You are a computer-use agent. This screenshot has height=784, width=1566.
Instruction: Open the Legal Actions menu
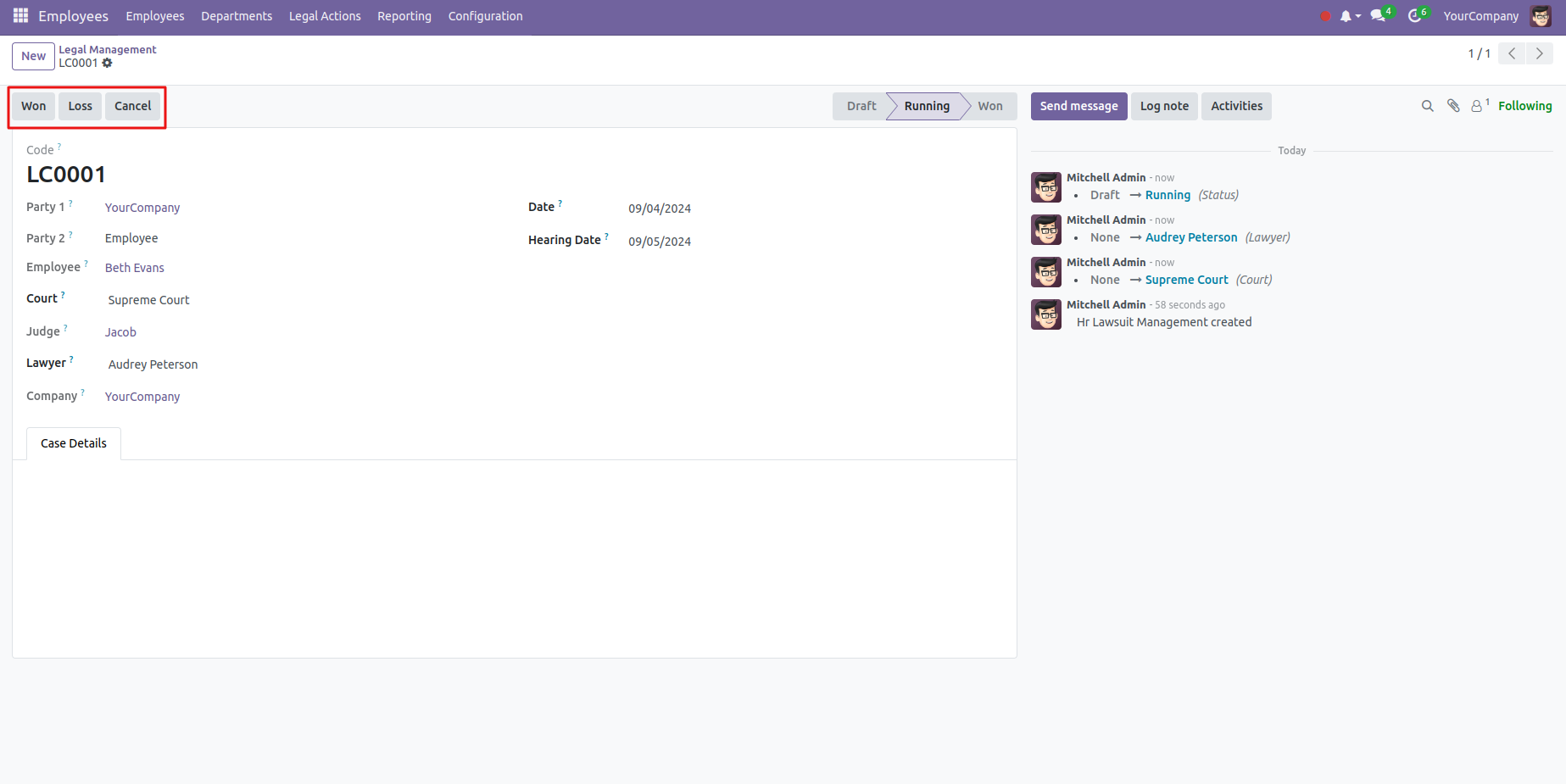pyautogui.click(x=325, y=16)
